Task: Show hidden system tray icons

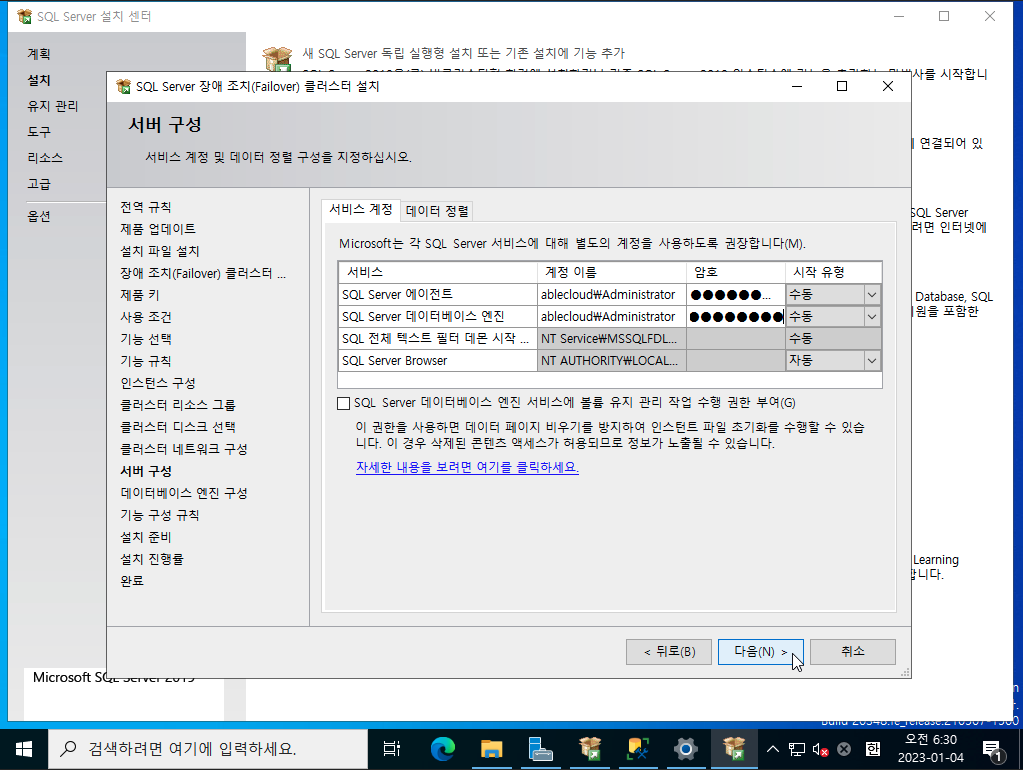Action: (772, 749)
